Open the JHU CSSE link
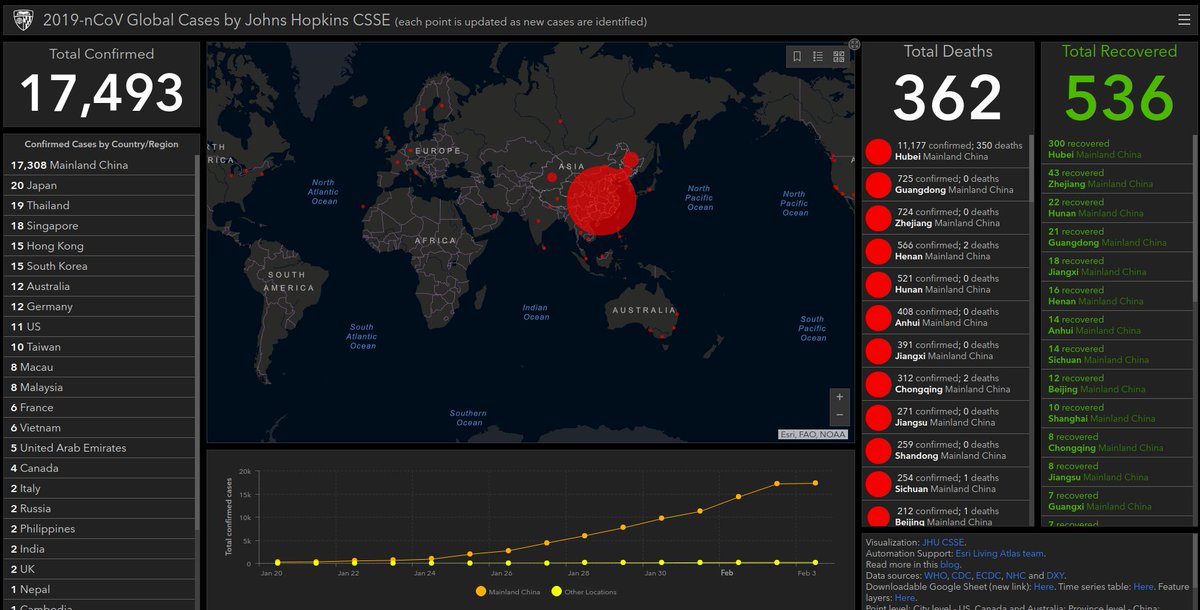1200x610 pixels. point(943,542)
